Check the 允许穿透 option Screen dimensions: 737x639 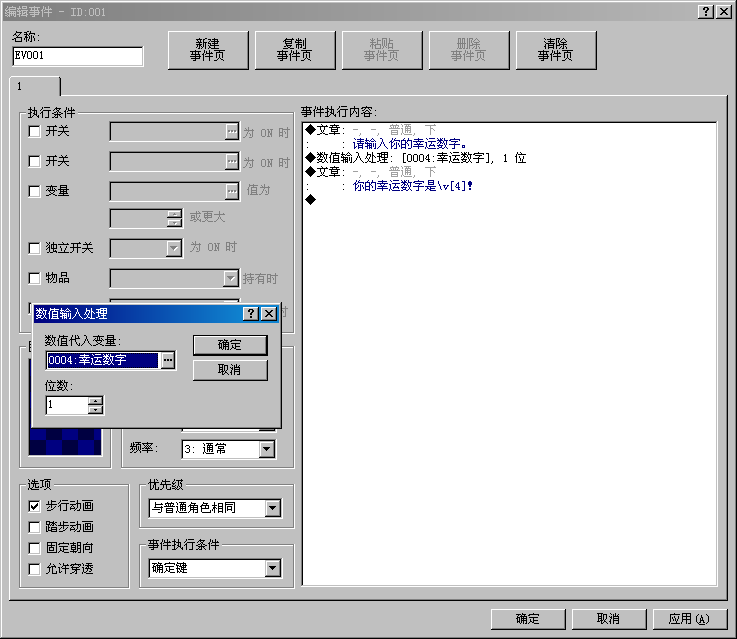pyautogui.click(x=34, y=569)
